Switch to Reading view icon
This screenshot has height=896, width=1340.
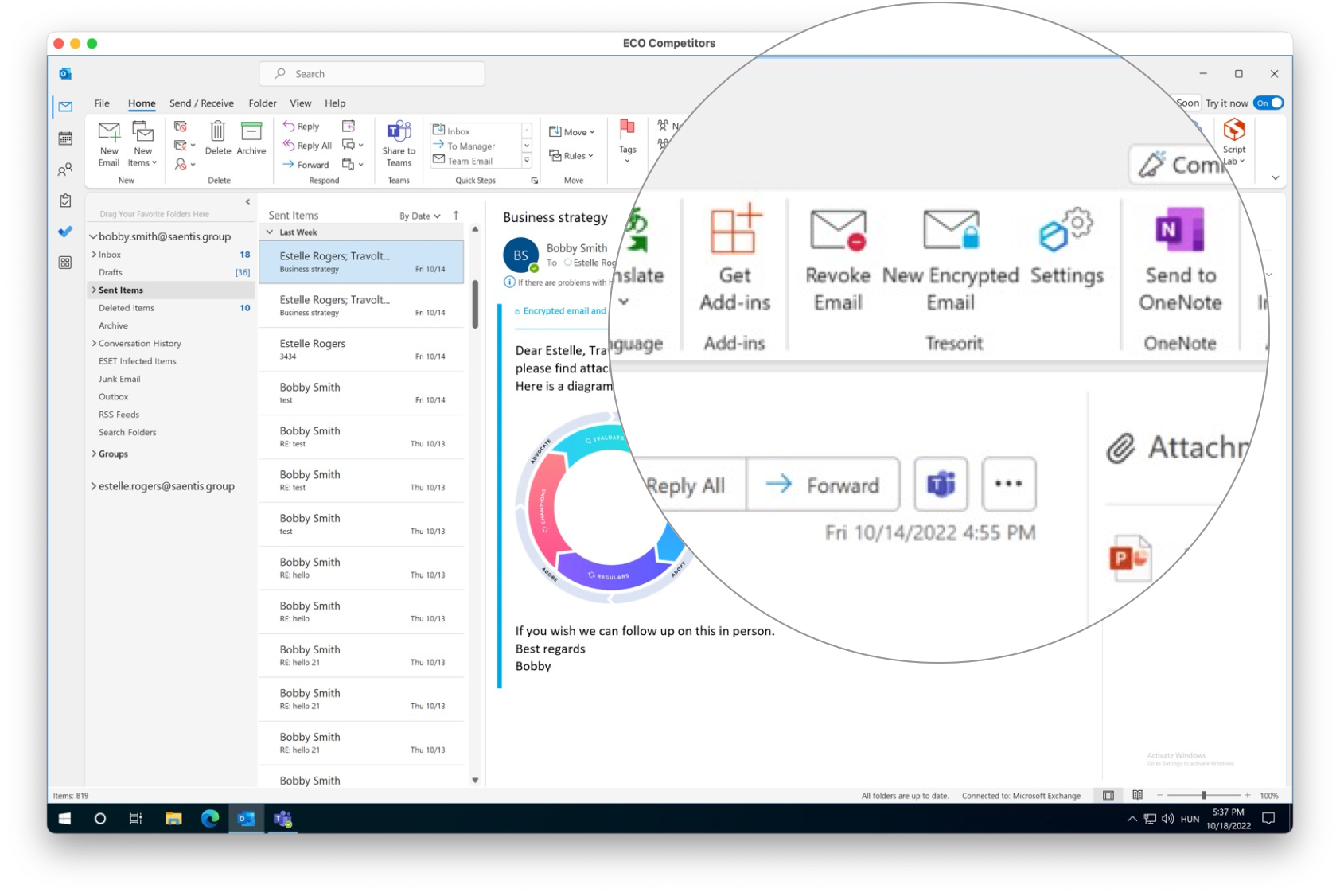tap(1137, 795)
